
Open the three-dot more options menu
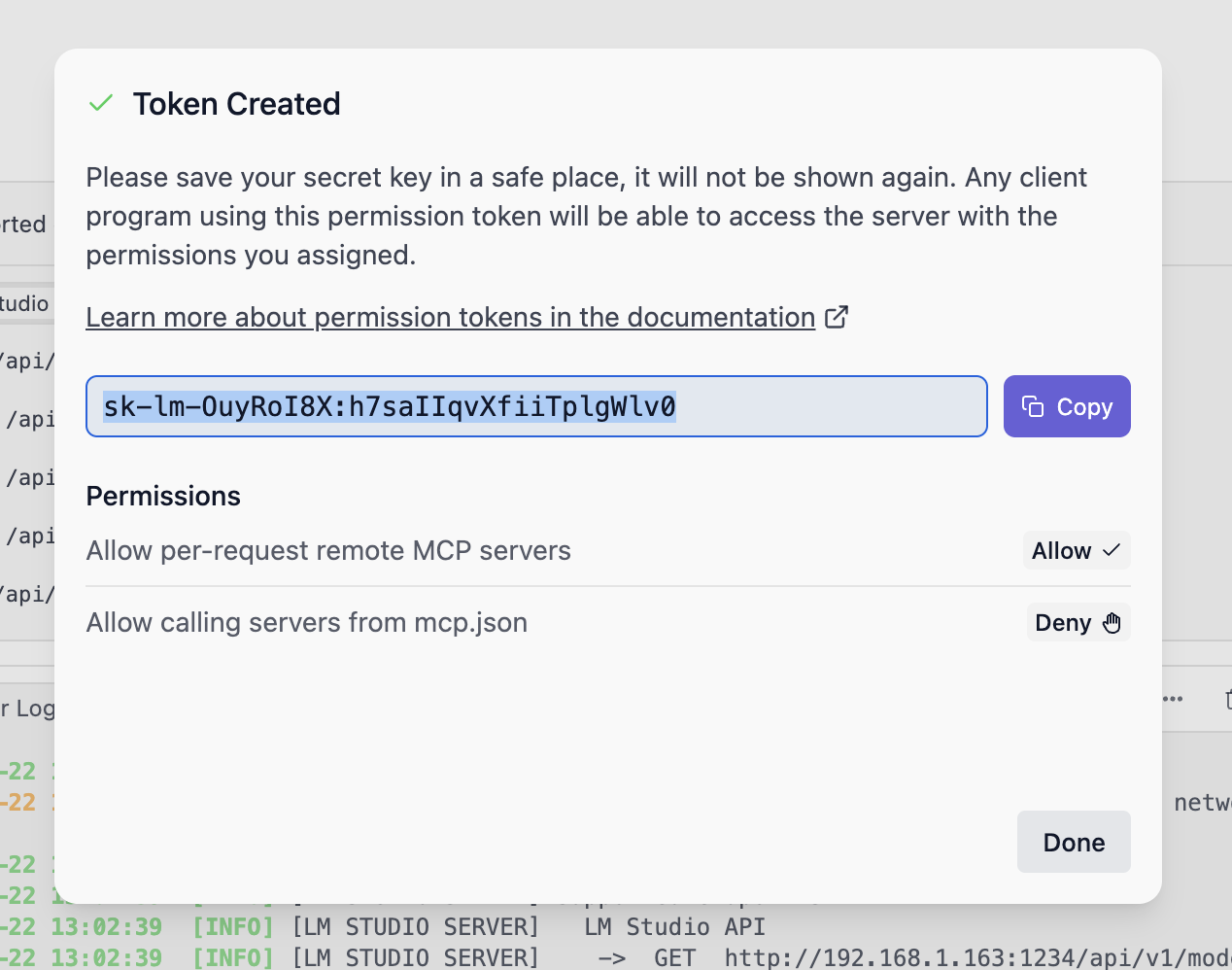[1174, 699]
